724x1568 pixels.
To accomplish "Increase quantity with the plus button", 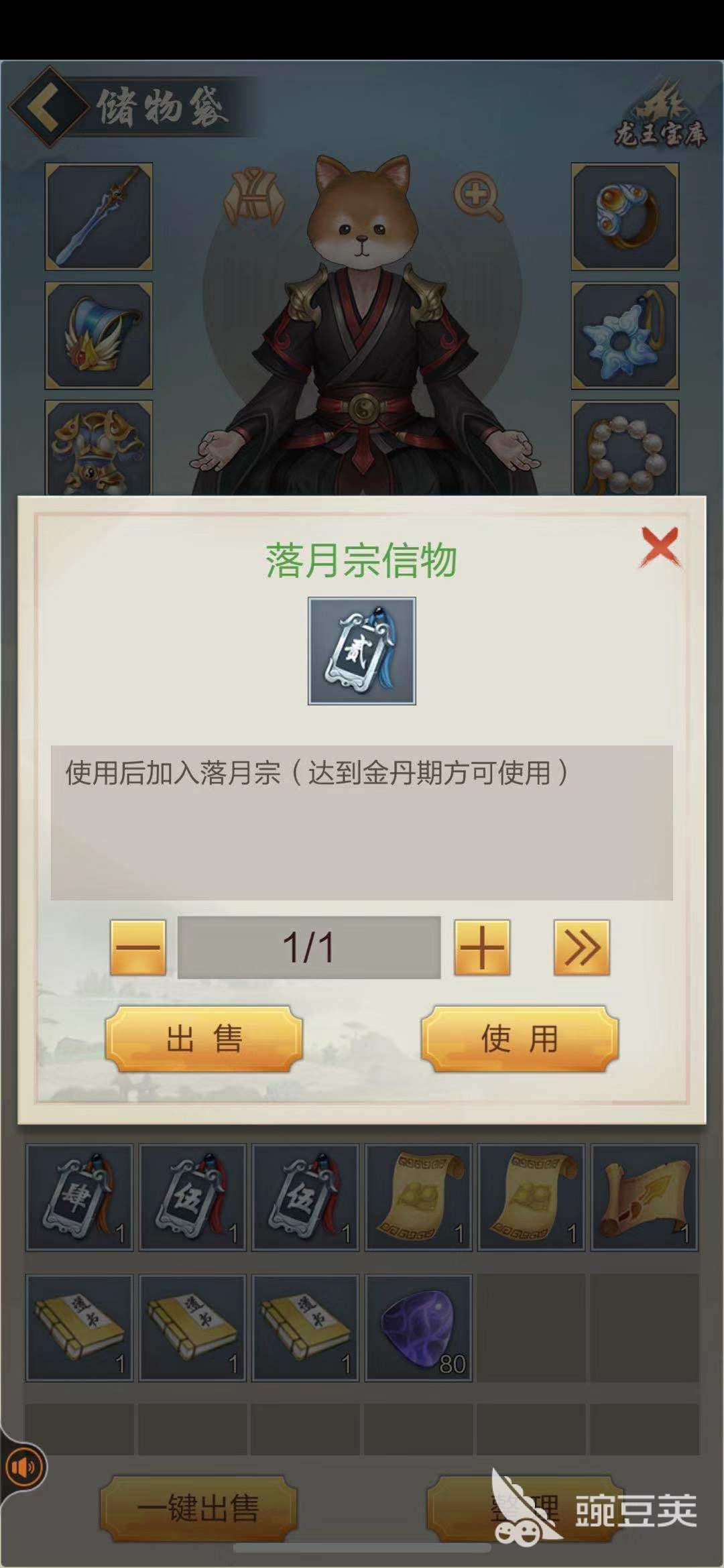I will [482, 947].
